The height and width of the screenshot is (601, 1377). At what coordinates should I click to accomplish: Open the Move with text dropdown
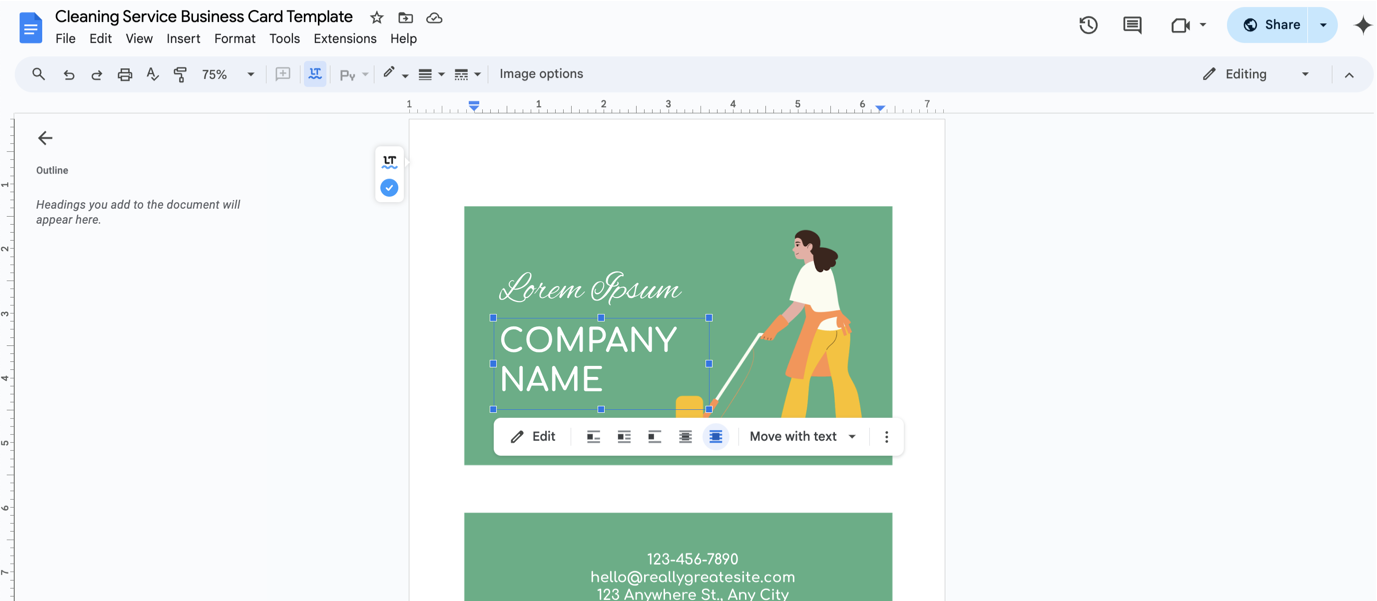(802, 436)
